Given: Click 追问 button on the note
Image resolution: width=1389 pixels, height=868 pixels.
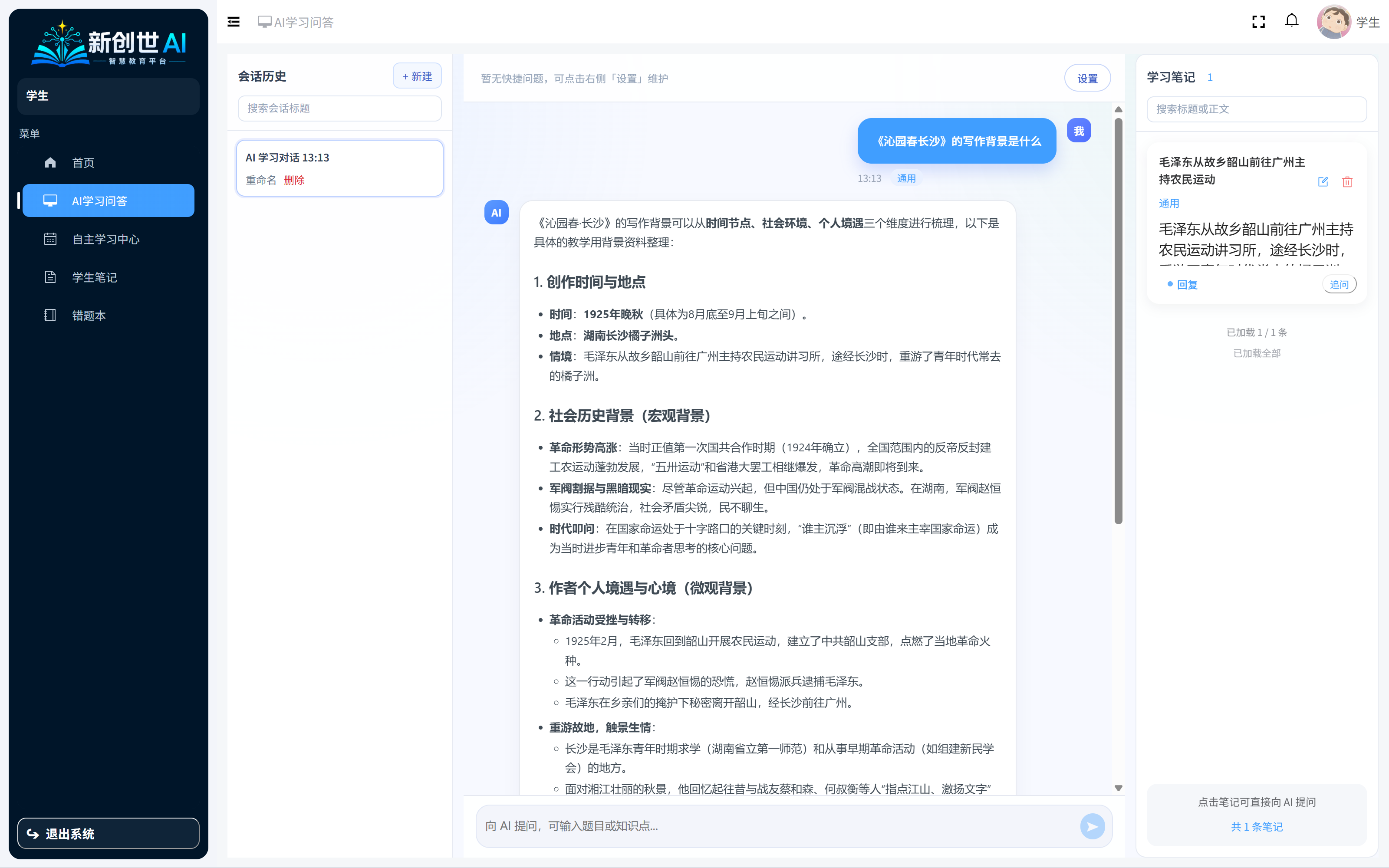Looking at the screenshot, I should pos(1339,284).
